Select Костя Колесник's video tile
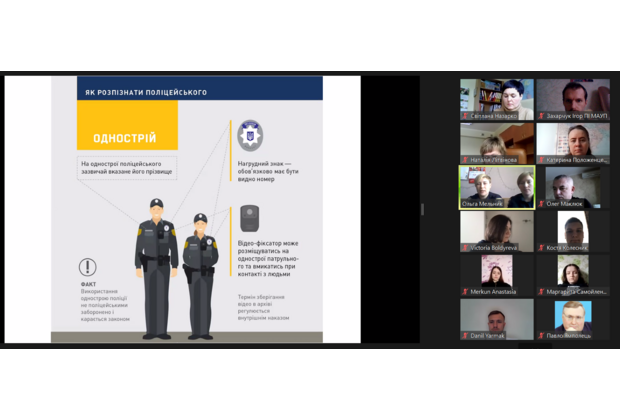The height and width of the screenshot is (420, 620). [x=572, y=230]
